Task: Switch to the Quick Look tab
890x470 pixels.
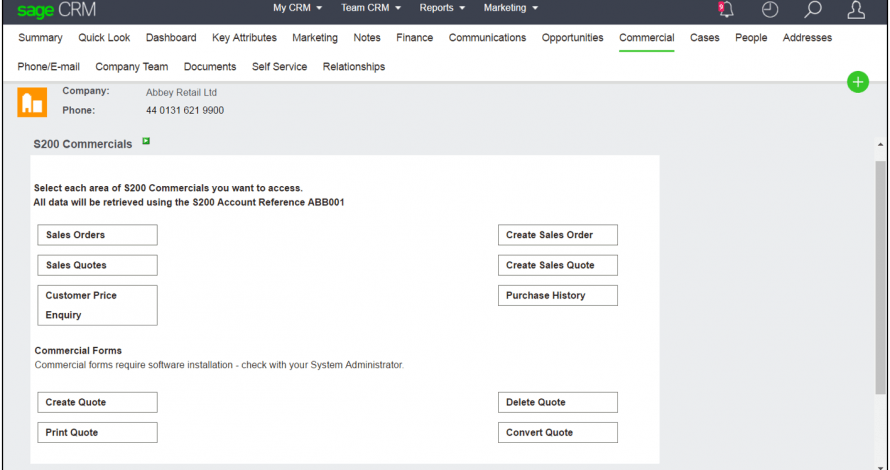Action: coord(104,37)
